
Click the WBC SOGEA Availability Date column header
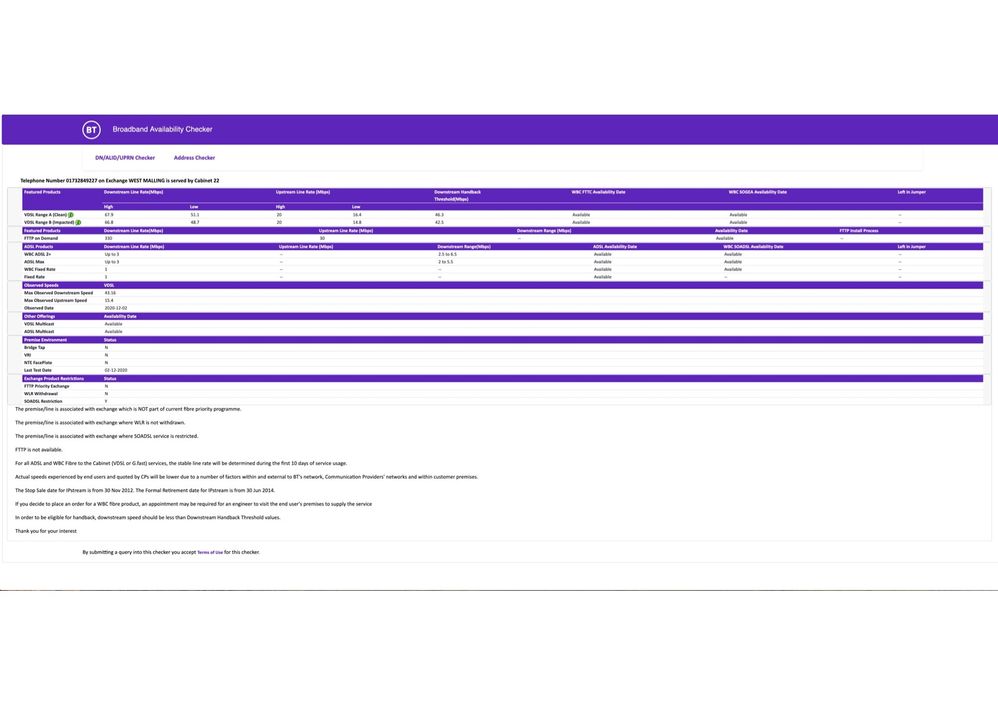click(x=757, y=192)
